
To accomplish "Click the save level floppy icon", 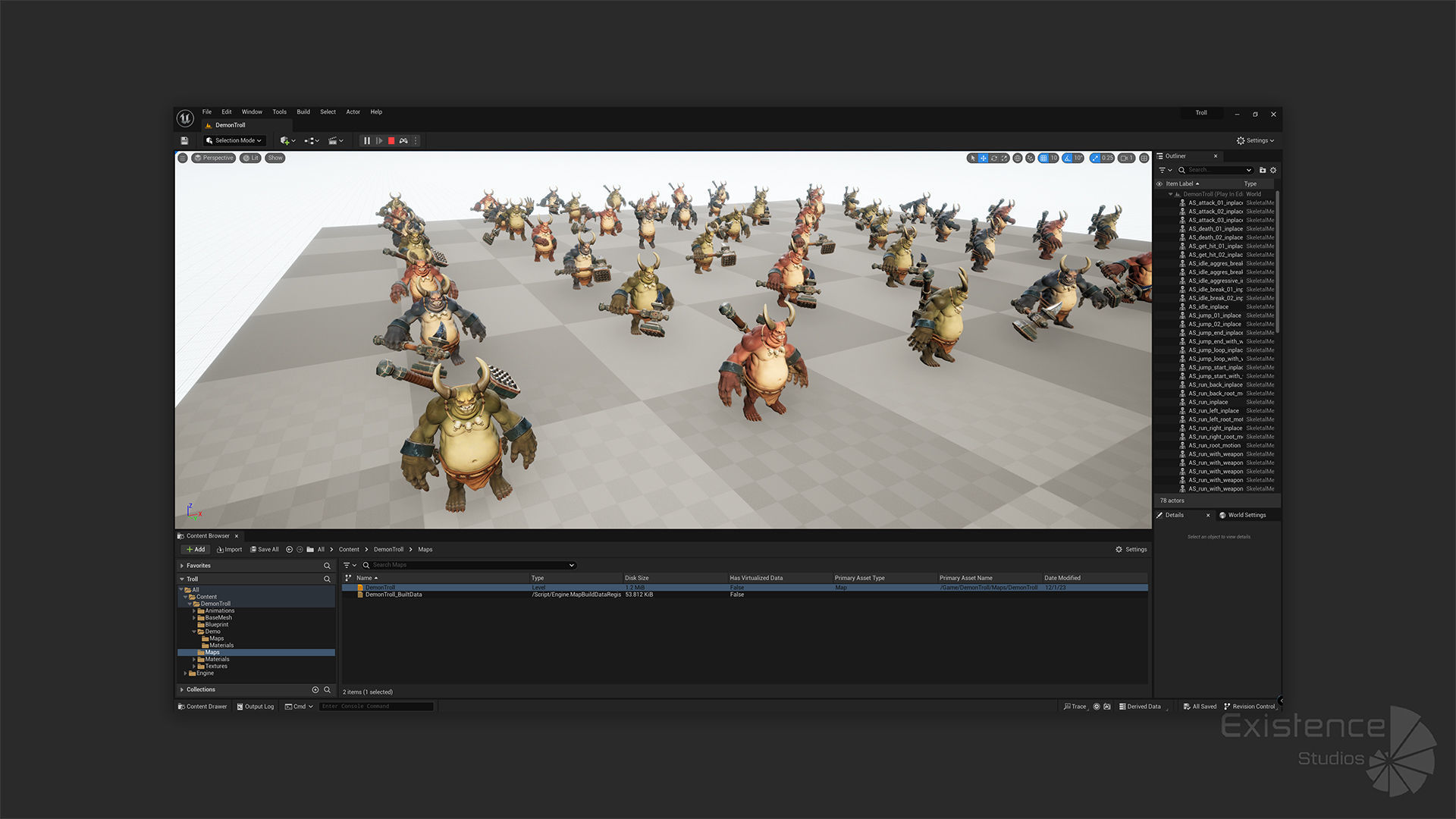I will [184, 140].
